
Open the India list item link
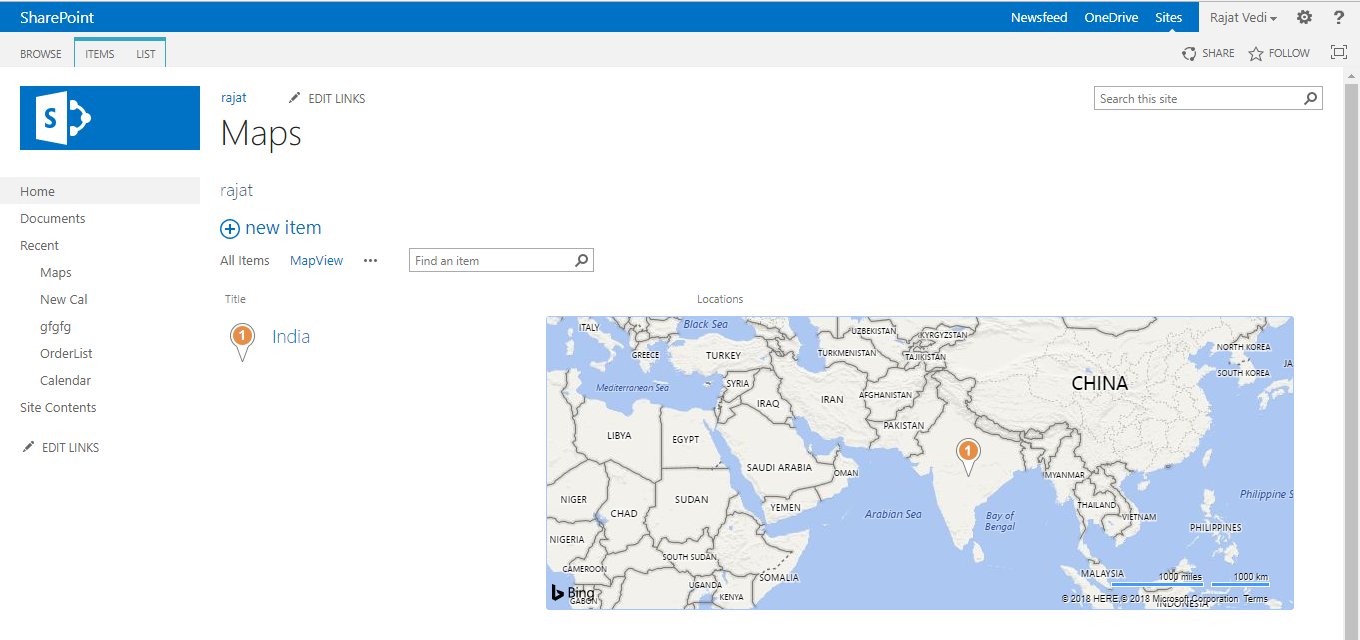click(x=291, y=336)
